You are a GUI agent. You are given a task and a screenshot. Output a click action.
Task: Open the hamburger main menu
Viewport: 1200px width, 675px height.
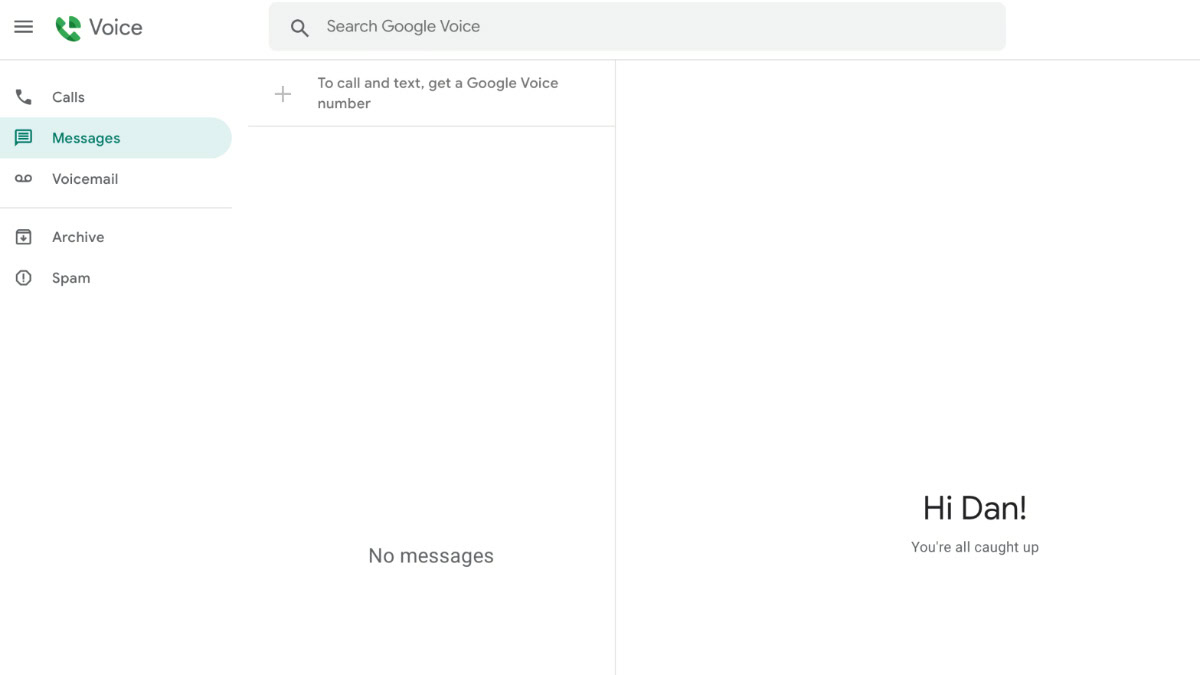23,27
